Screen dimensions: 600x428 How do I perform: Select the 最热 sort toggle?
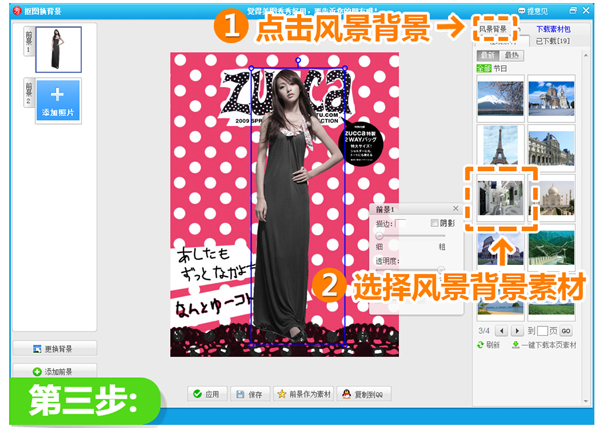pos(511,55)
